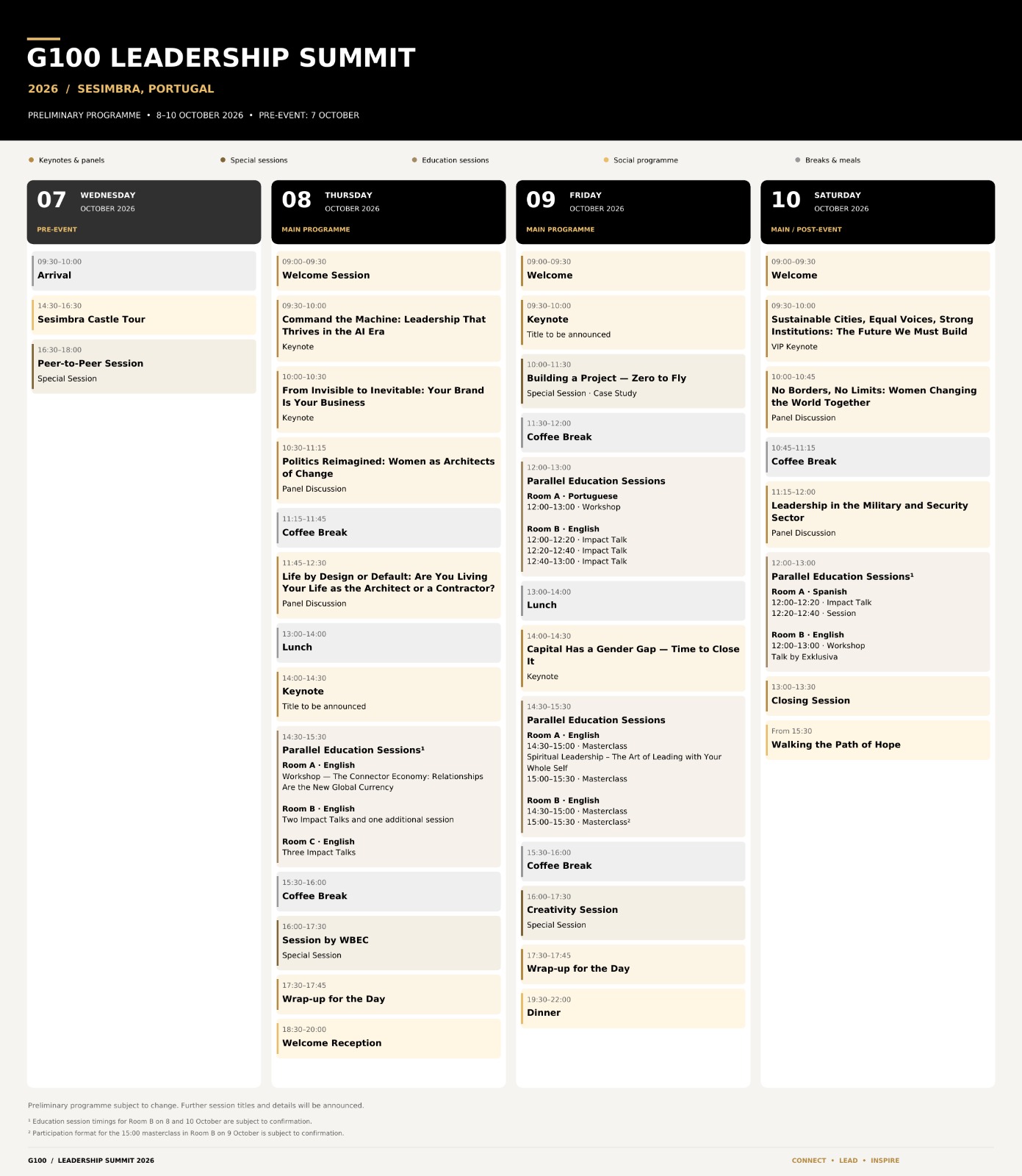Click the Keynotes & panels legend dot
Screen dimensions: 1022x1176
coord(31,160)
